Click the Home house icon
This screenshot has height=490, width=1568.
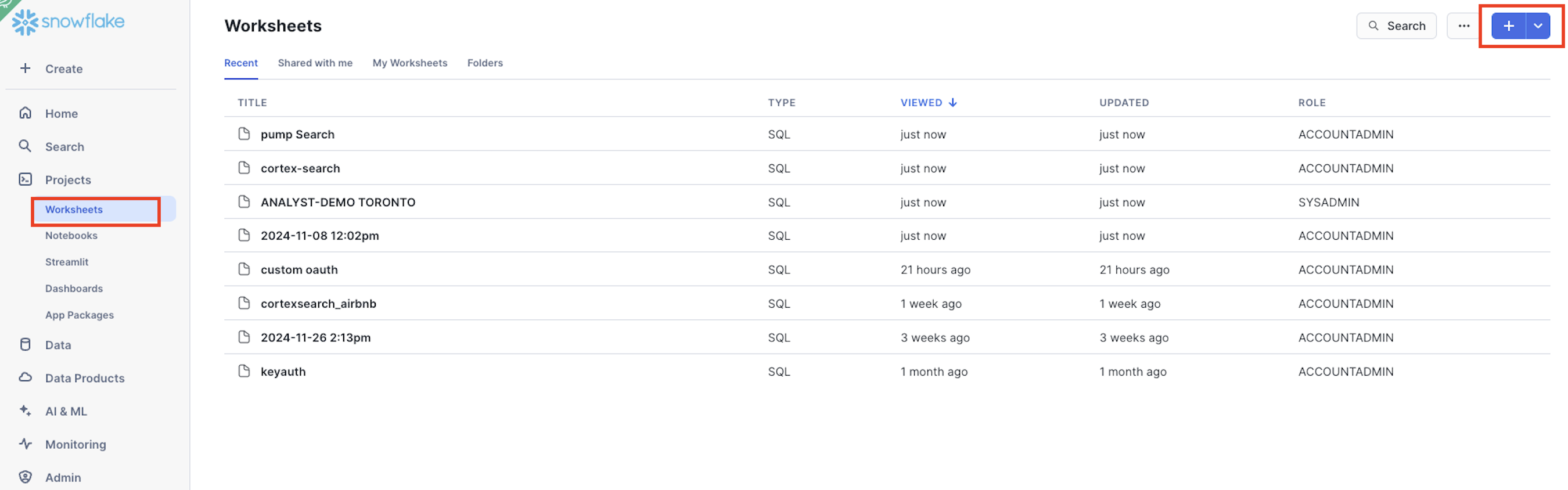tap(25, 113)
